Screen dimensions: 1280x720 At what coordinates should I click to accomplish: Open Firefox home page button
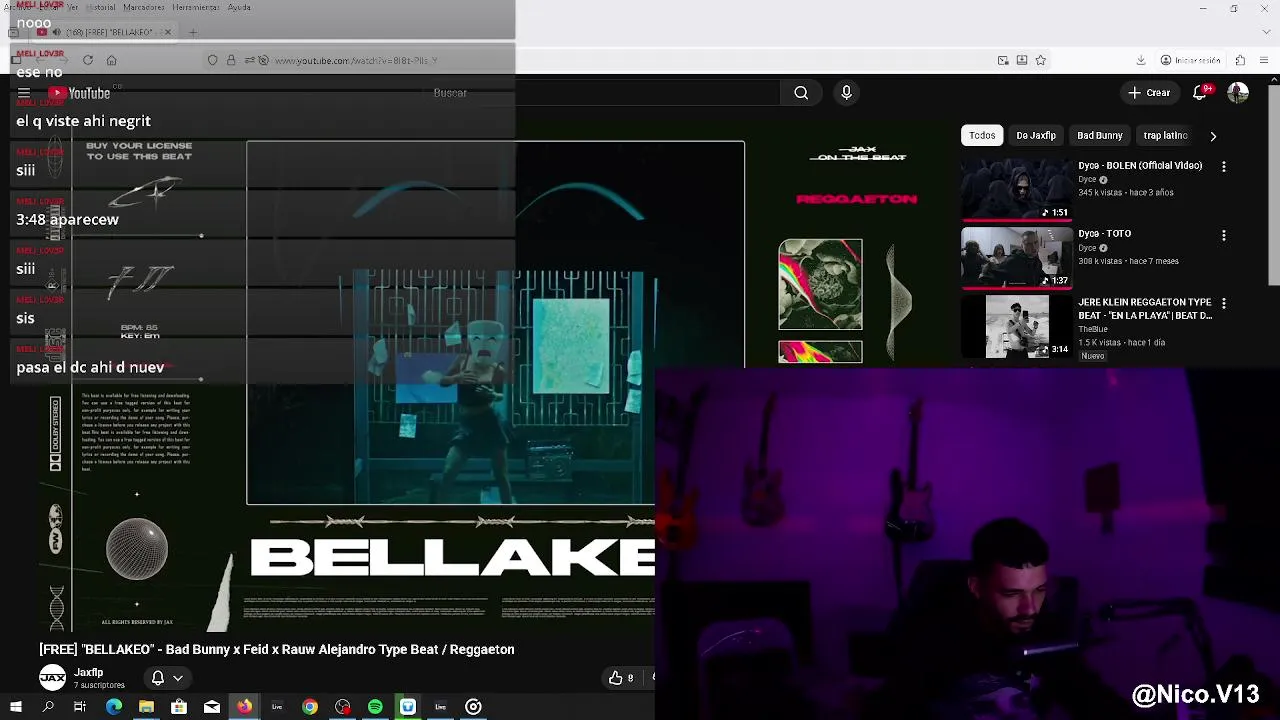[111, 60]
